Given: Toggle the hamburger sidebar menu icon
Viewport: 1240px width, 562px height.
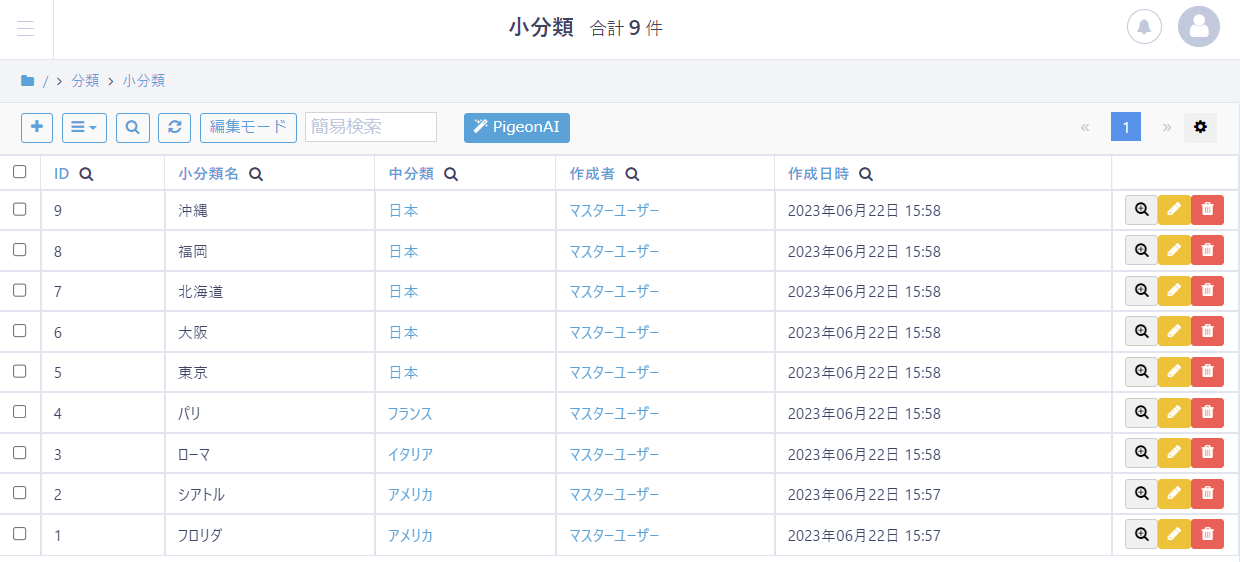Looking at the screenshot, I should (26, 28).
